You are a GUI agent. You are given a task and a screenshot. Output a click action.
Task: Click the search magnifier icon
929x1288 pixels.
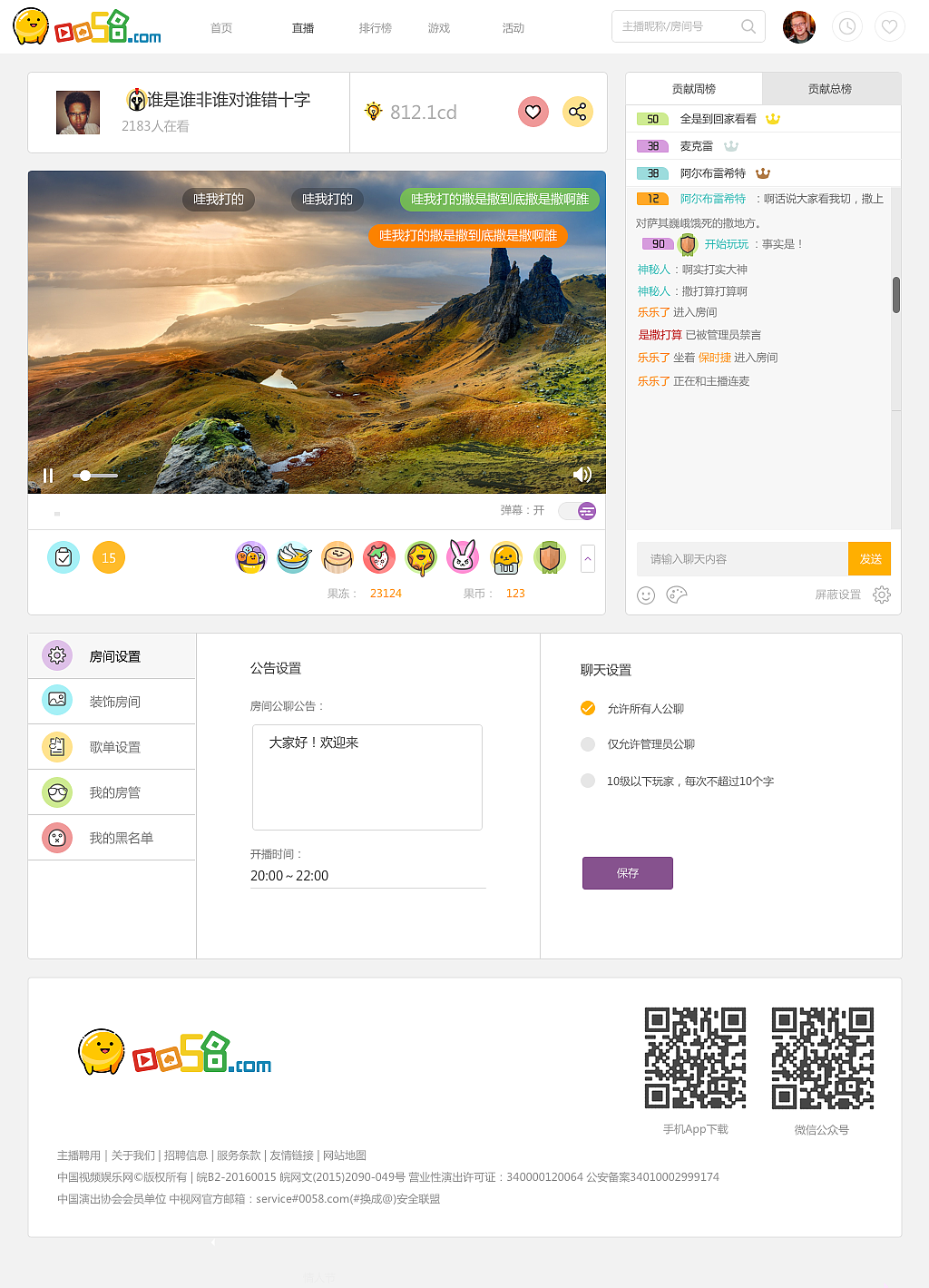(x=748, y=26)
